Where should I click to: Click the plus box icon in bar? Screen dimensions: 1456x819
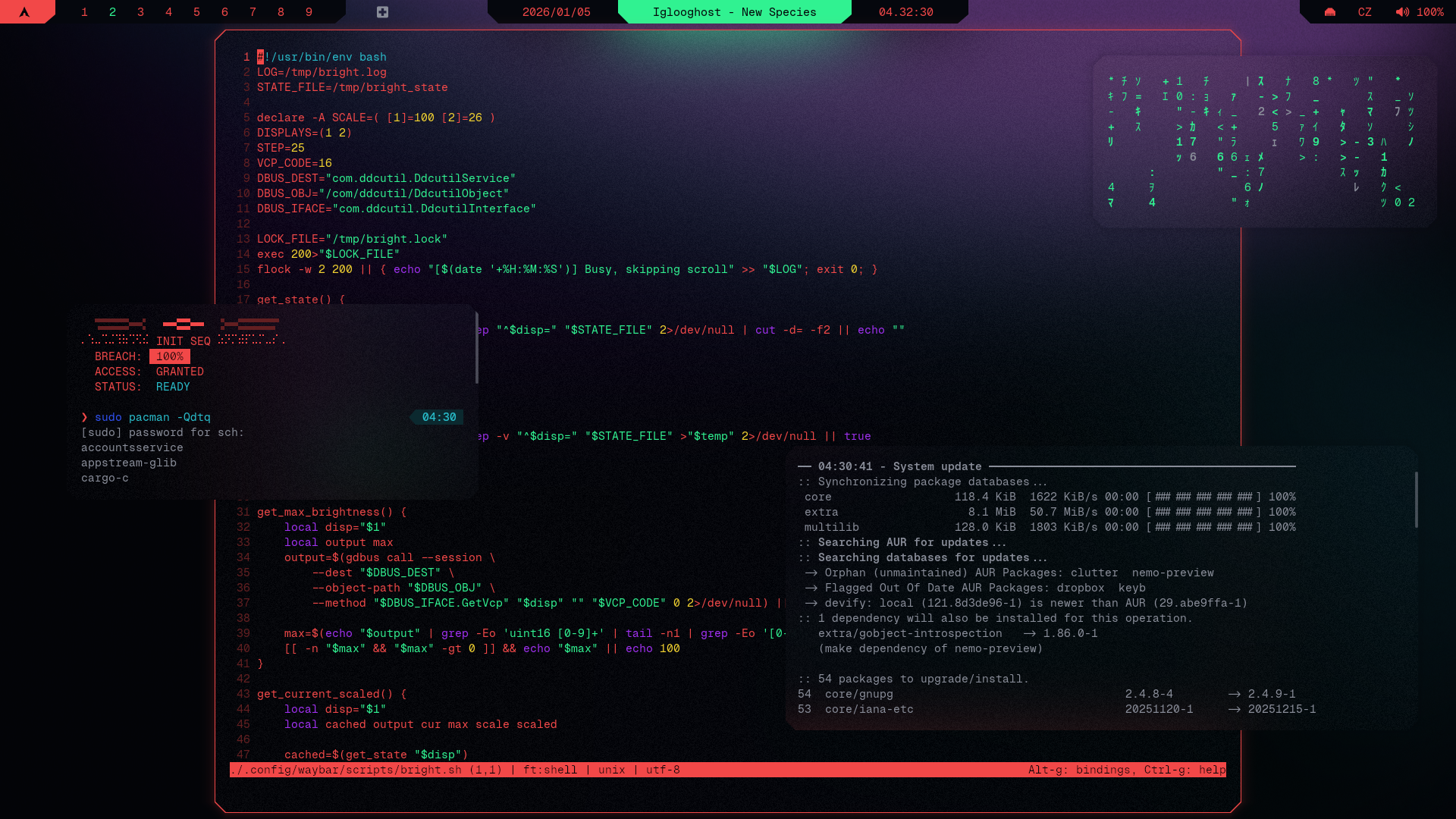click(x=382, y=12)
